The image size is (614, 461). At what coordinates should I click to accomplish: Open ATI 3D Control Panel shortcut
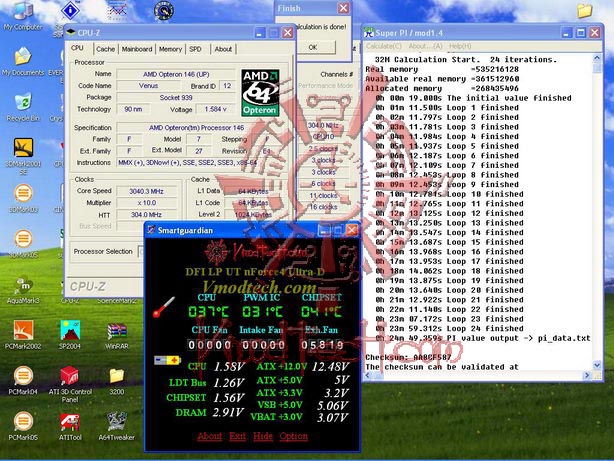tap(70, 384)
